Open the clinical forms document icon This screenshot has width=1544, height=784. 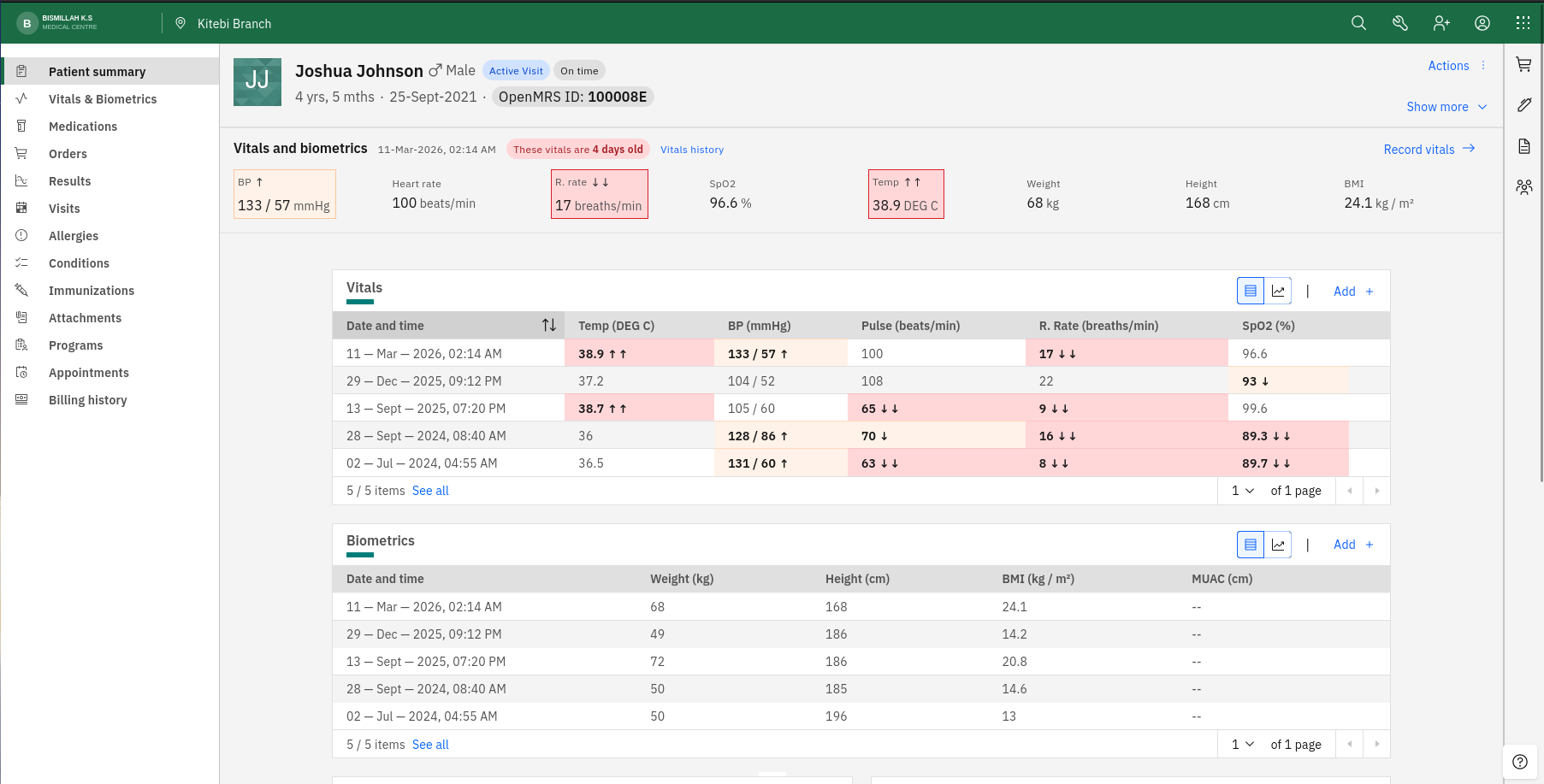[x=1523, y=146]
